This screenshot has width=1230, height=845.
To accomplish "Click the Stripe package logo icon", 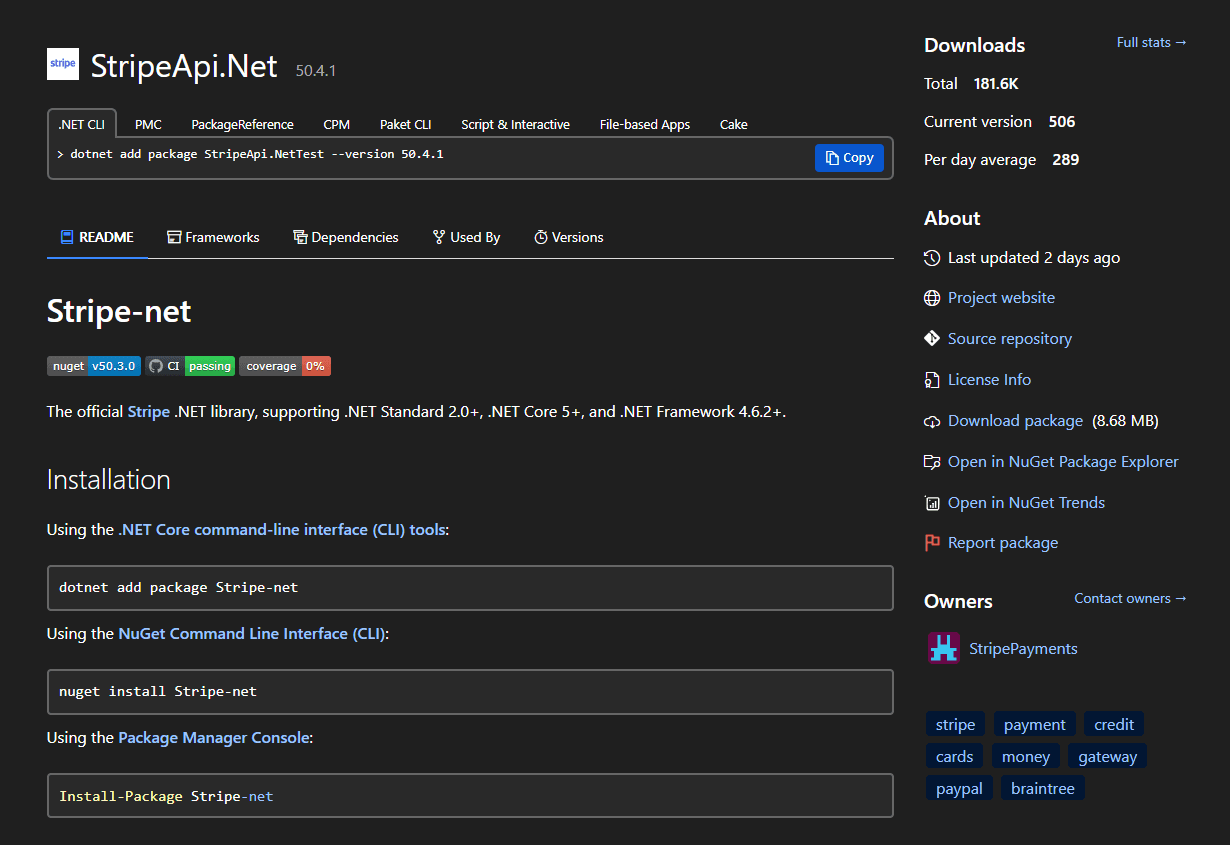I will click(63, 64).
